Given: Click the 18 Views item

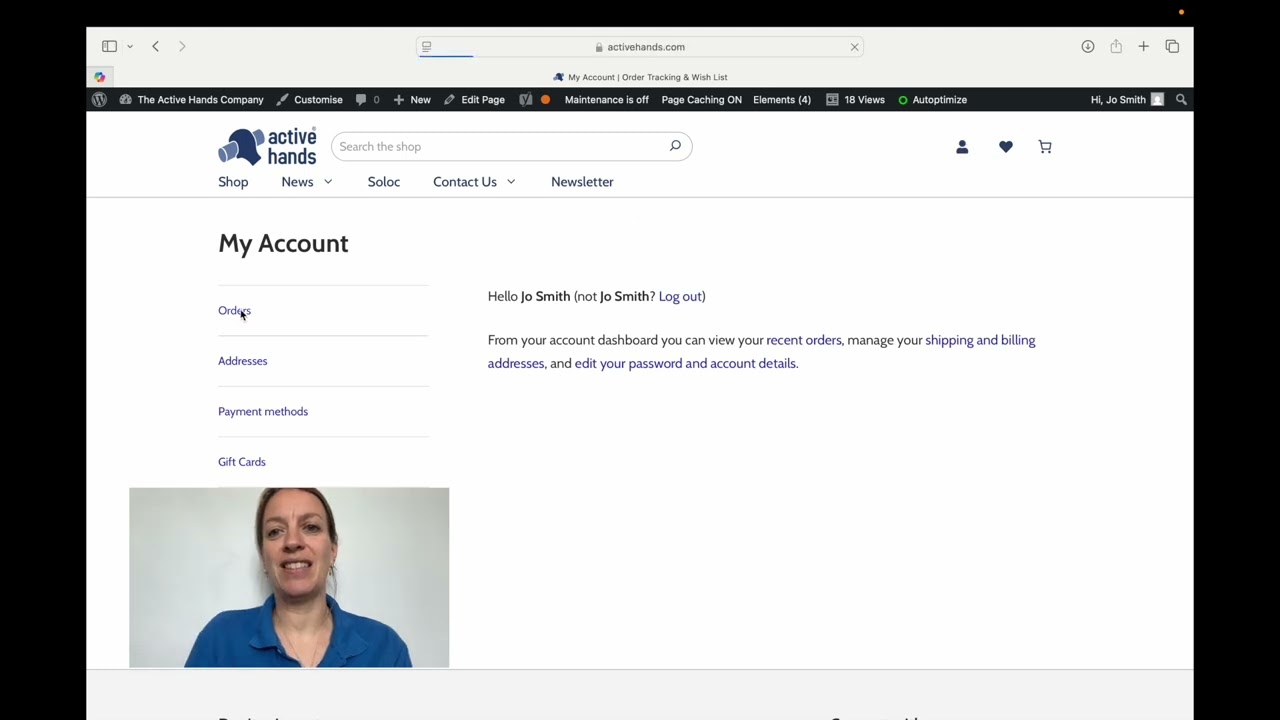Looking at the screenshot, I should 855,100.
